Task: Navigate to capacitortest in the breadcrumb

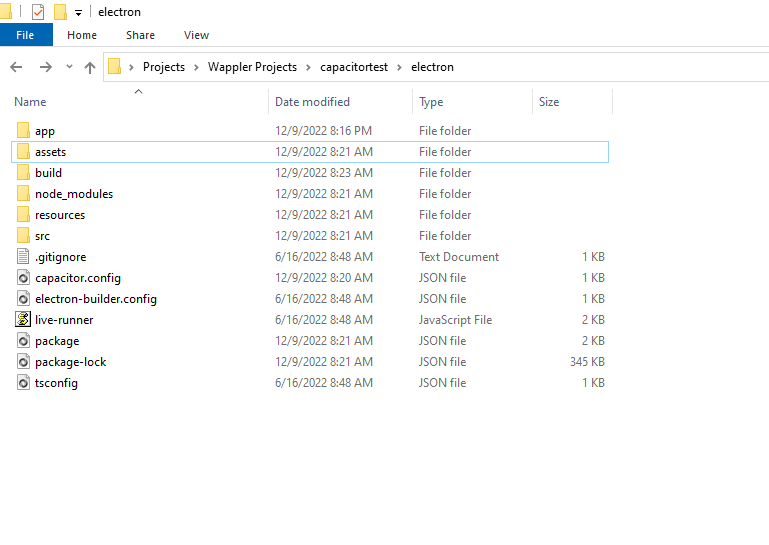Action: pos(354,67)
